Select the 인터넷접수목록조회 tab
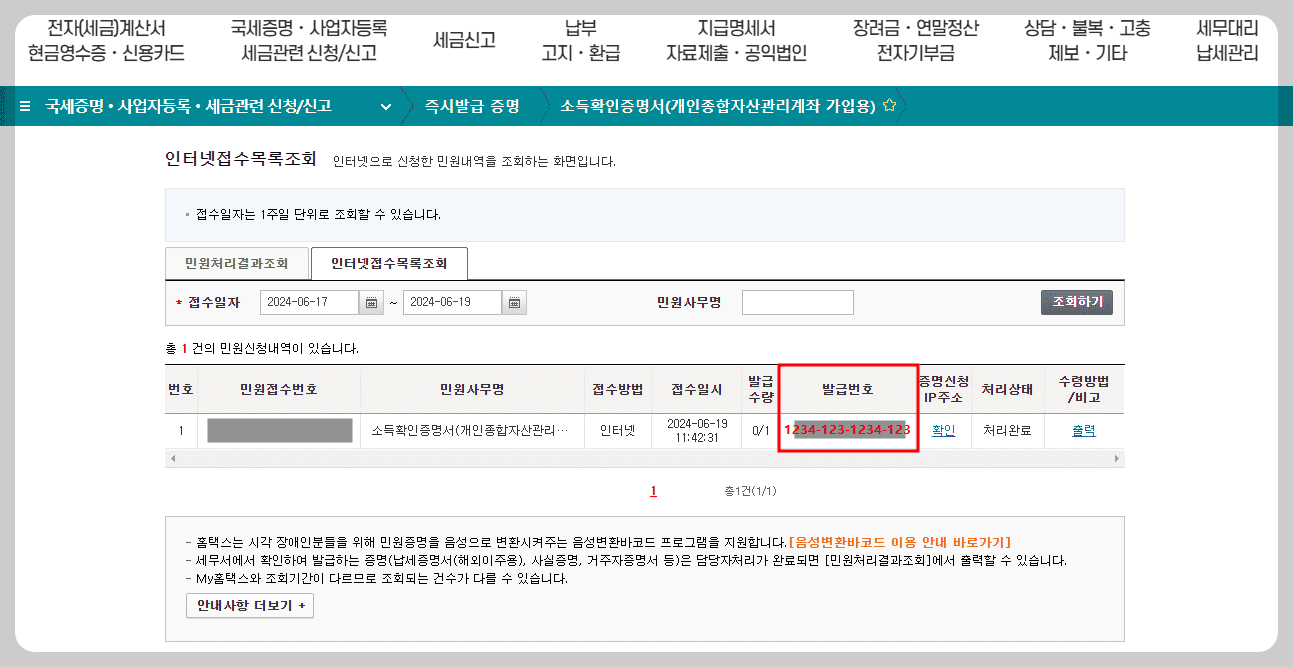This screenshot has width=1293, height=667. 391,263
